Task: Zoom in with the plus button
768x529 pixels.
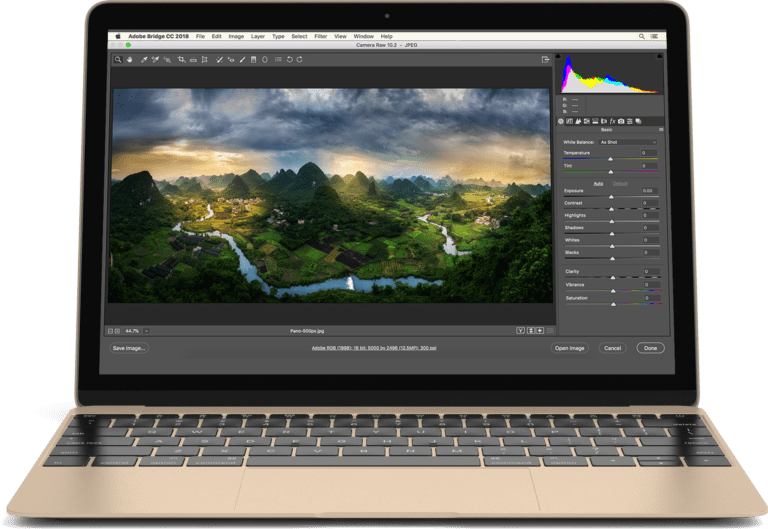Action: click(117, 331)
